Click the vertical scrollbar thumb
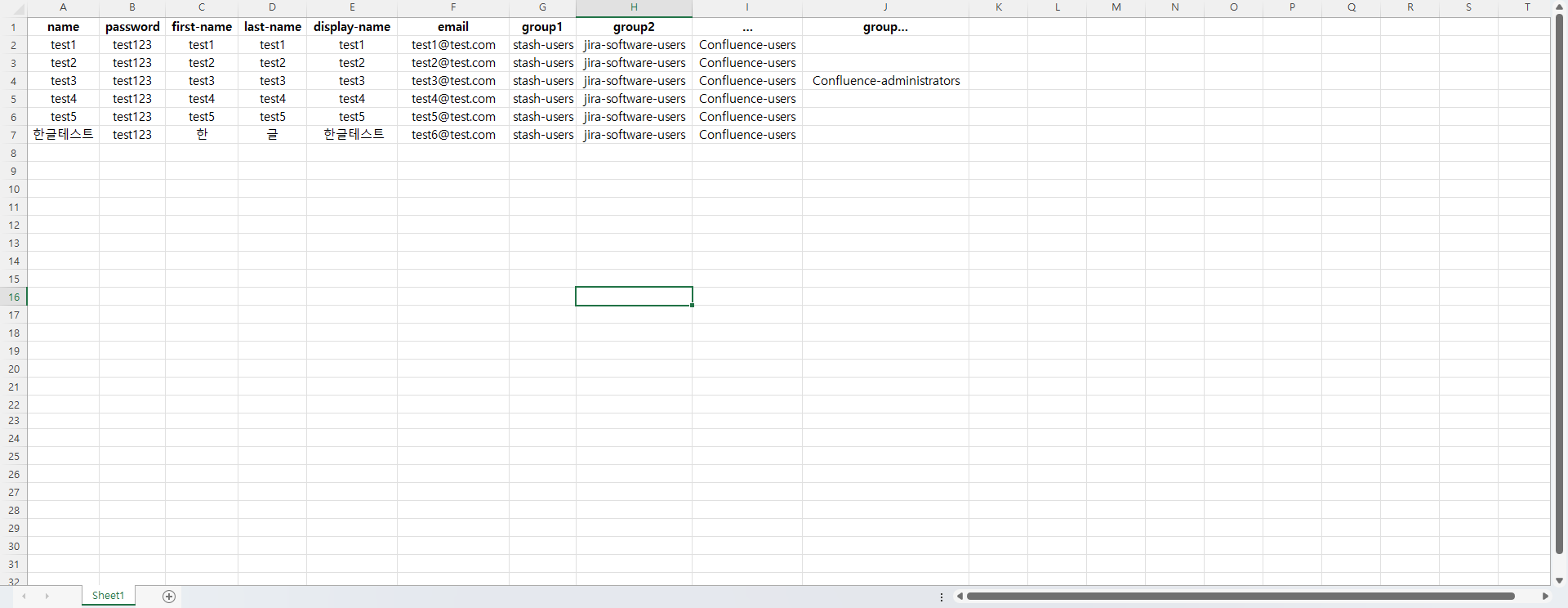1568x608 pixels. pyautogui.click(x=1559, y=284)
